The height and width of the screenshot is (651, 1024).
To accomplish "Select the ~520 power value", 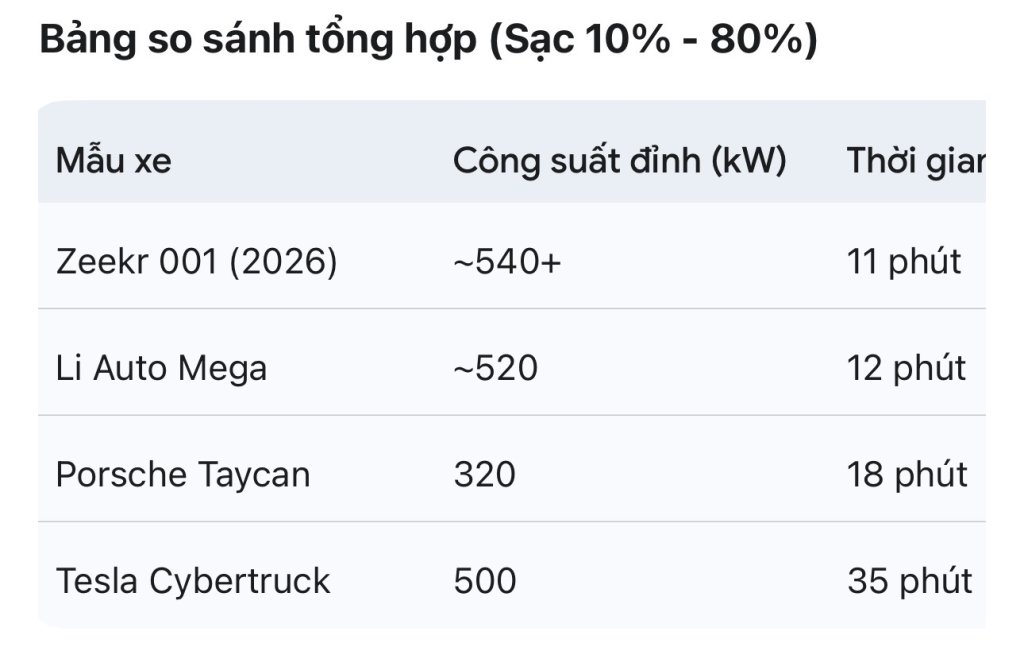I will pos(496,368).
